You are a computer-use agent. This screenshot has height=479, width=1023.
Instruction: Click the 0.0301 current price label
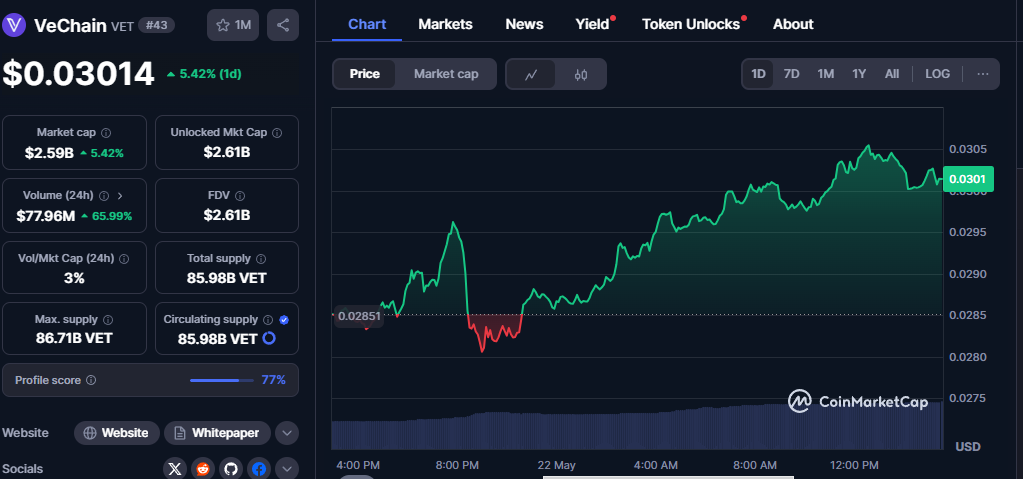click(x=968, y=179)
